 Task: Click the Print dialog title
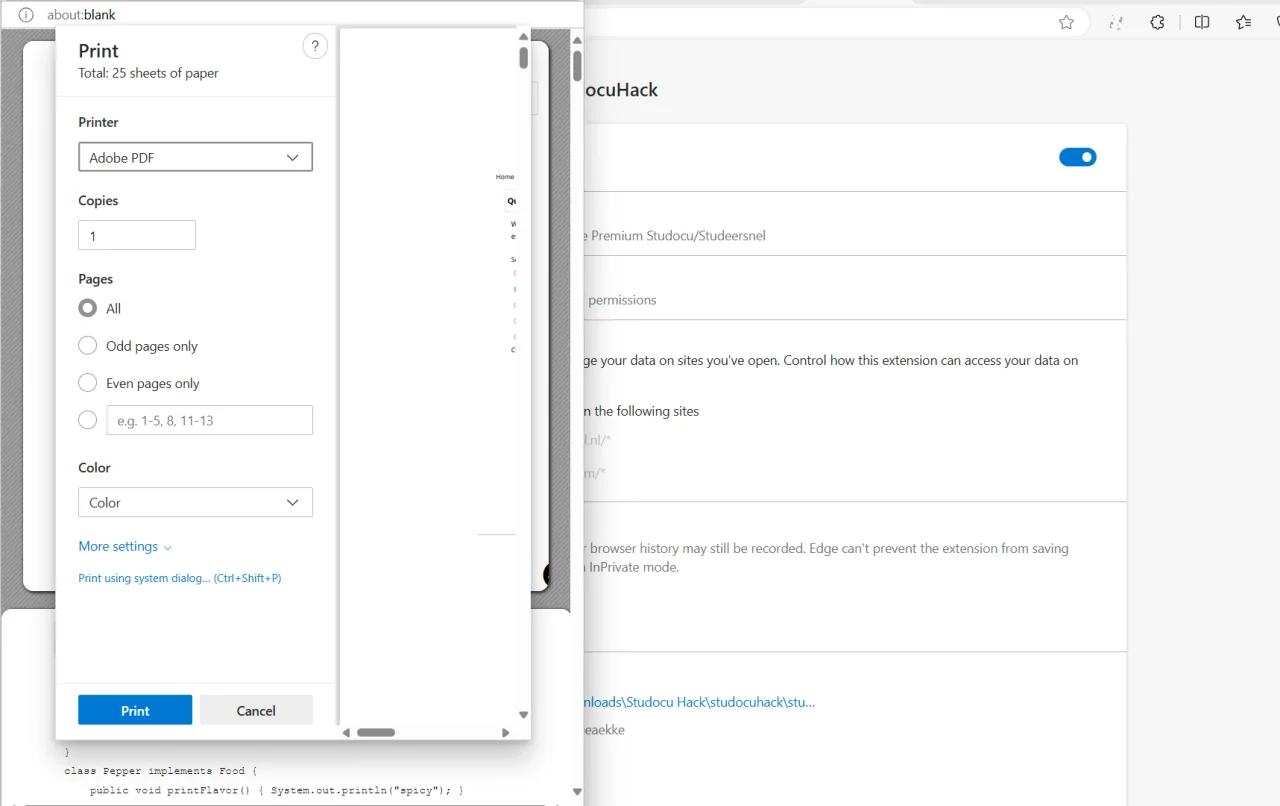98,51
